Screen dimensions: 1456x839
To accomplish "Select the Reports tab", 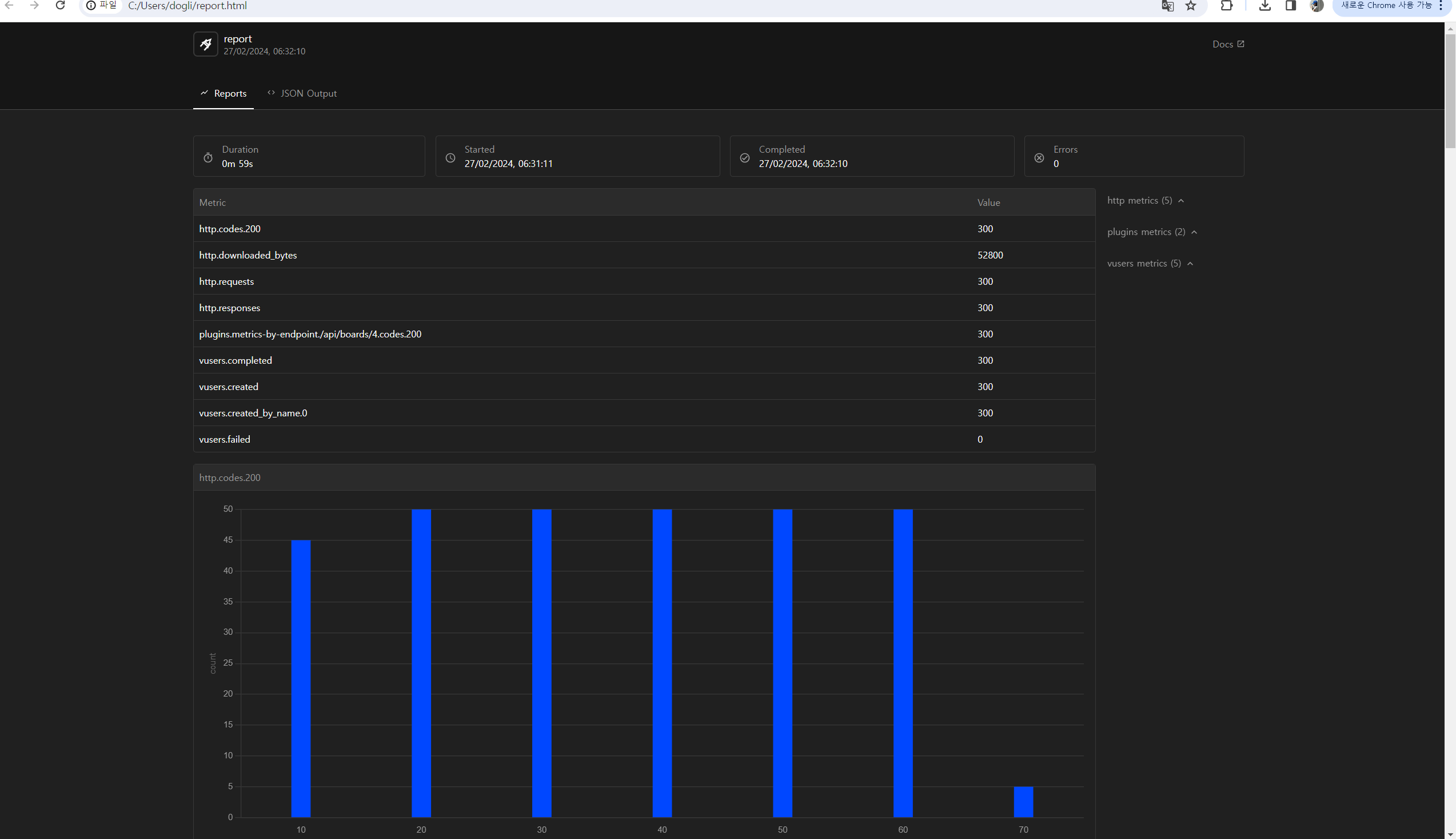I will point(224,93).
